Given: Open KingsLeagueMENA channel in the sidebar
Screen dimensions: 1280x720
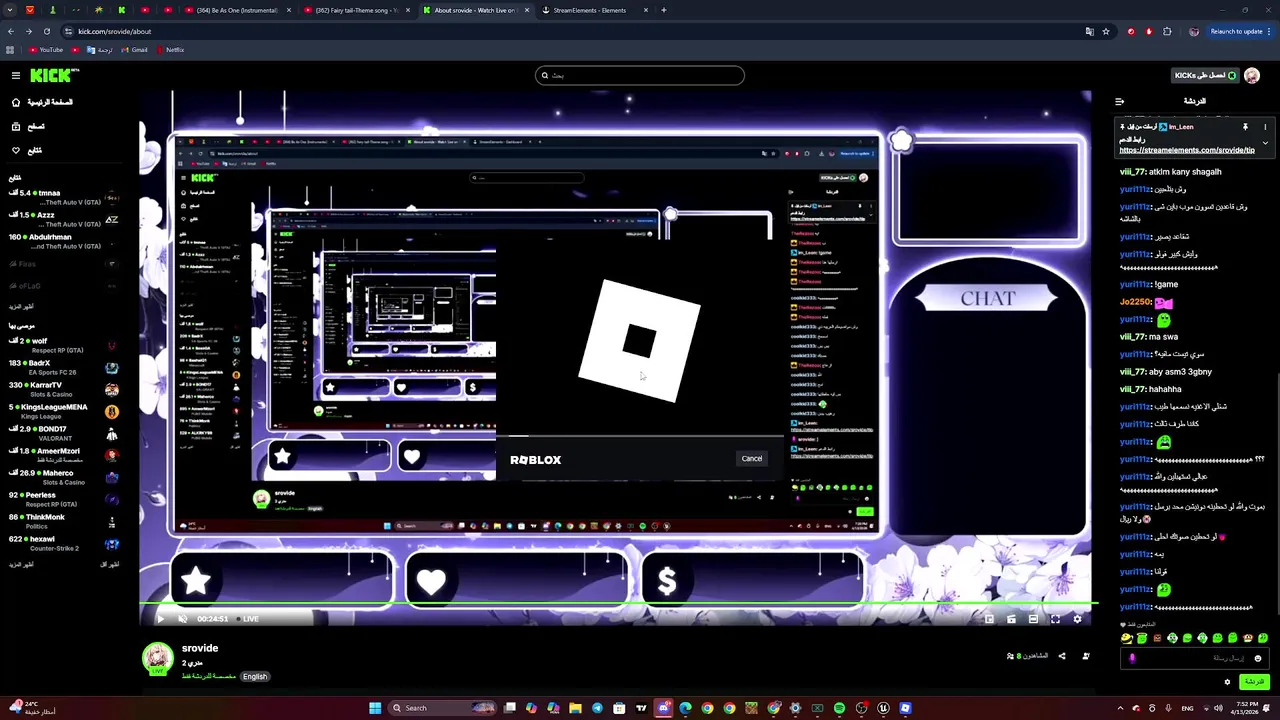Looking at the screenshot, I should tap(63, 411).
